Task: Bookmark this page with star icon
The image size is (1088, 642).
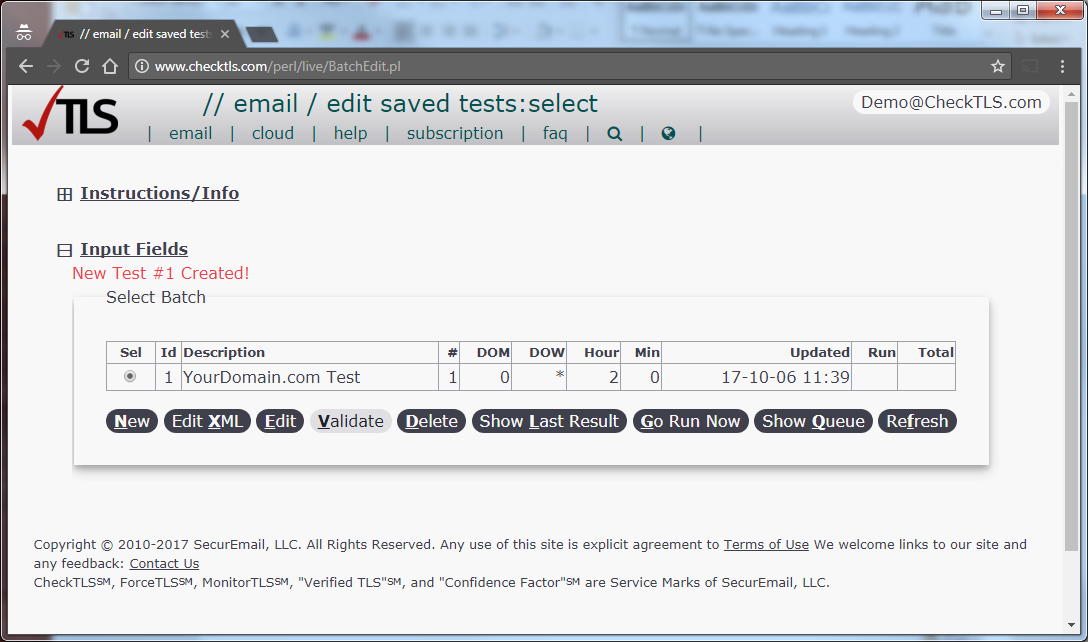Action: pyautogui.click(x=998, y=66)
